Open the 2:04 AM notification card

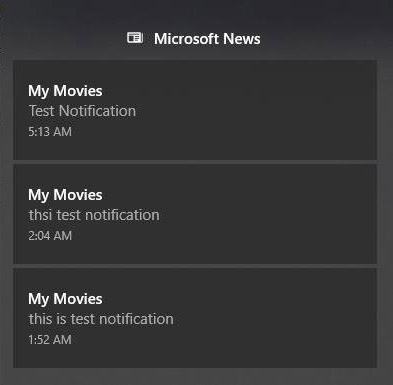195,214
